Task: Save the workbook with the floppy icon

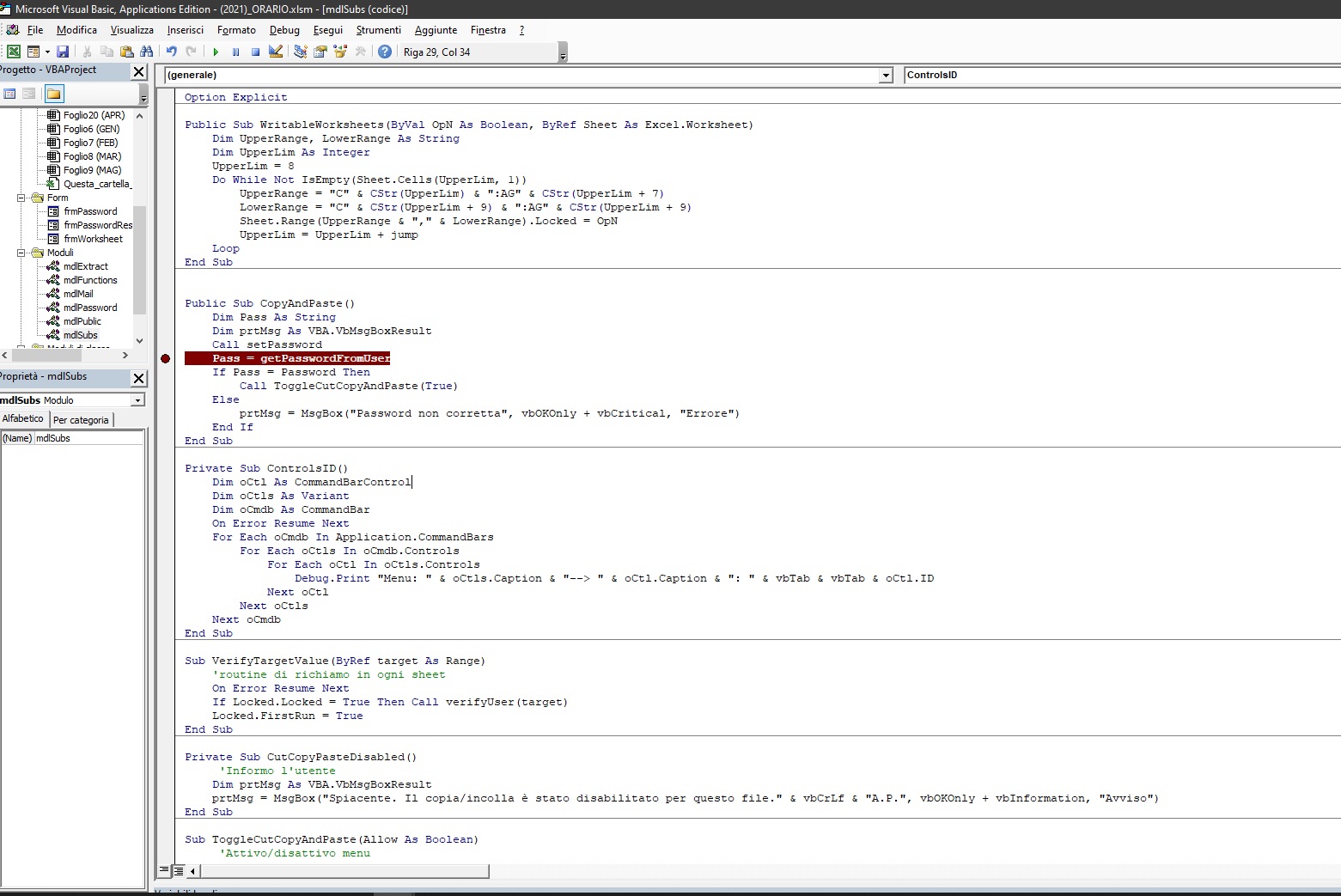Action: [x=63, y=52]
